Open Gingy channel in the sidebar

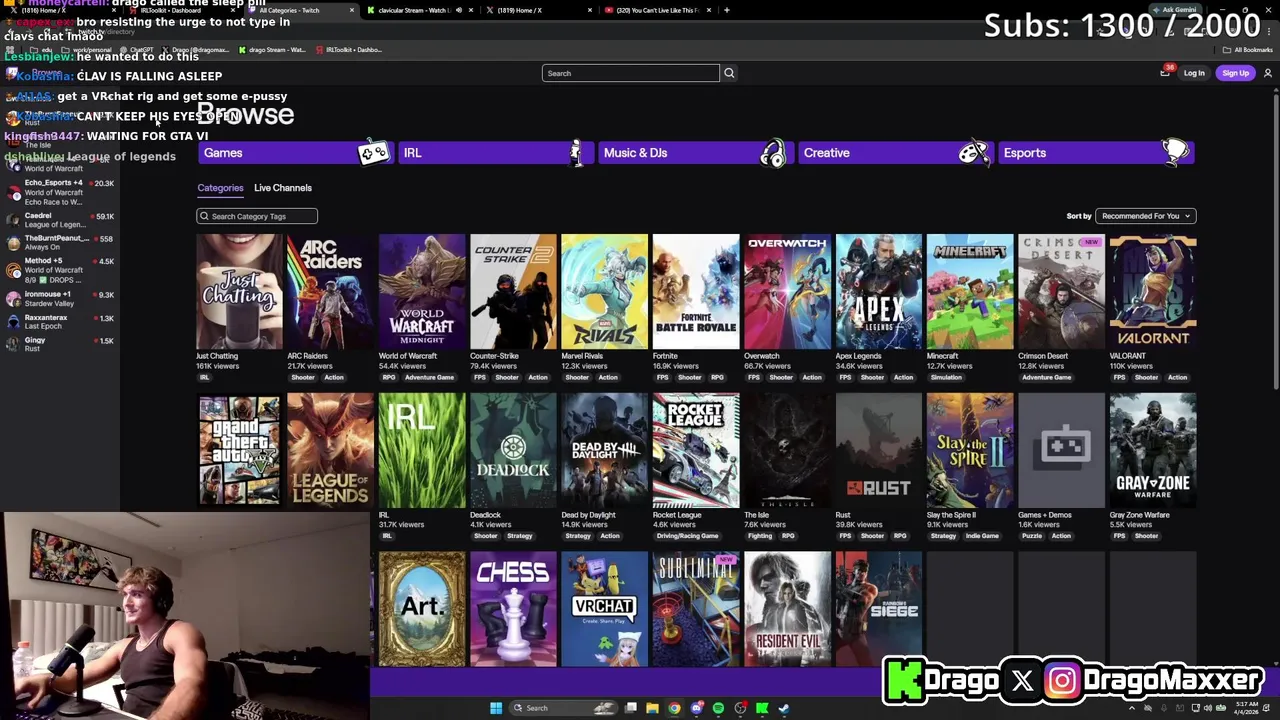(x=60, y=344)
